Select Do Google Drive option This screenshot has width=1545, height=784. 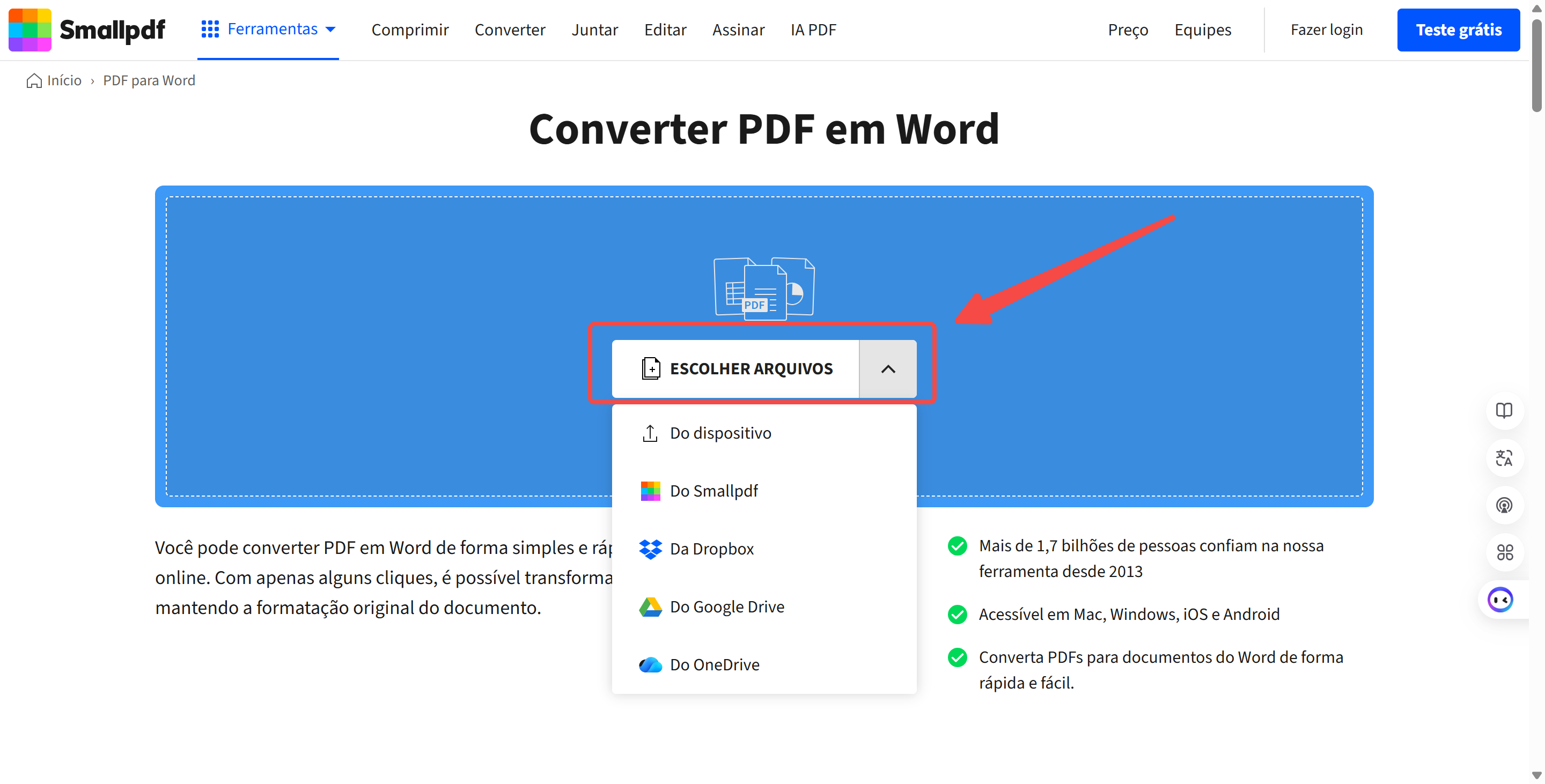tap(764, 607)
